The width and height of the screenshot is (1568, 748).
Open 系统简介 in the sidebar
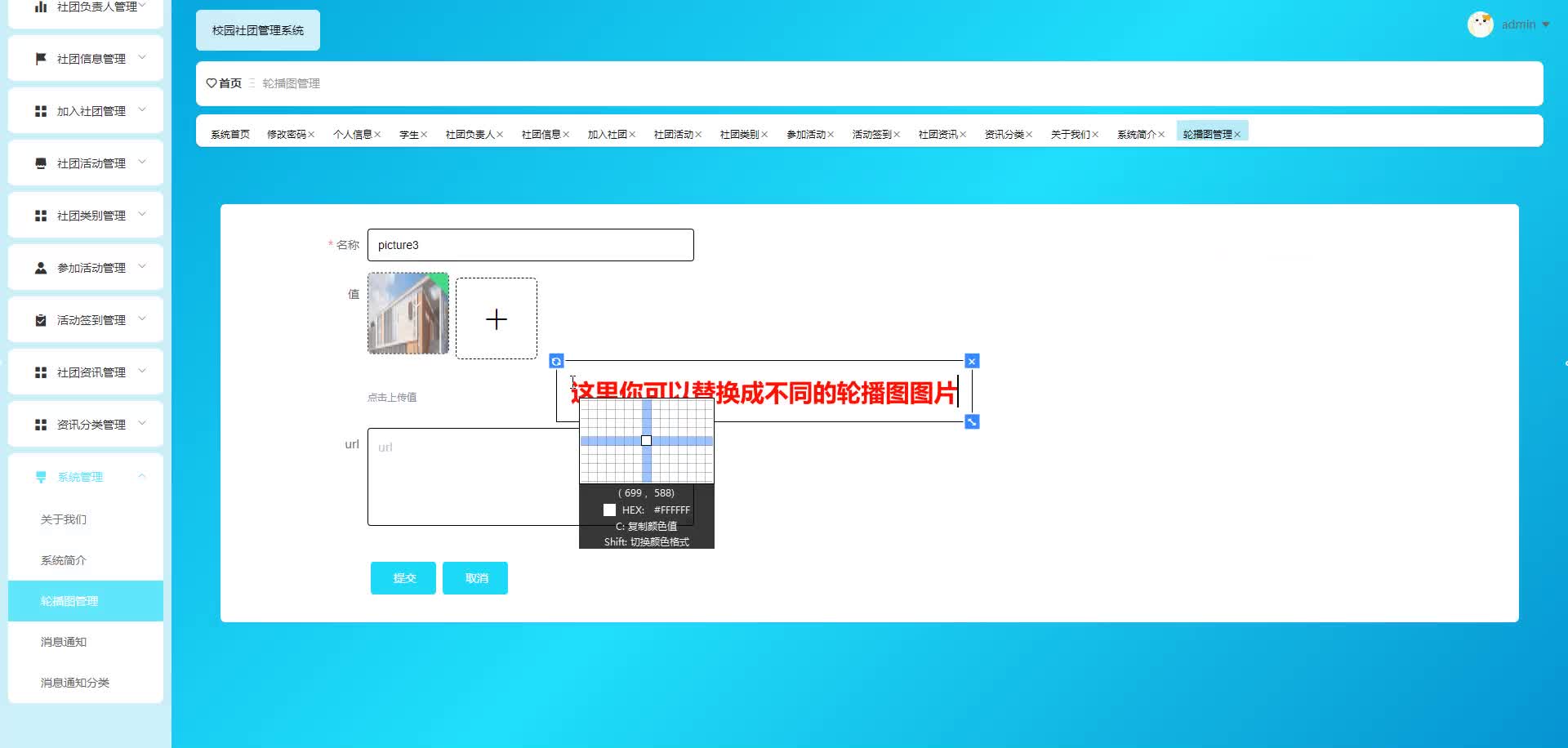(64, 560)
